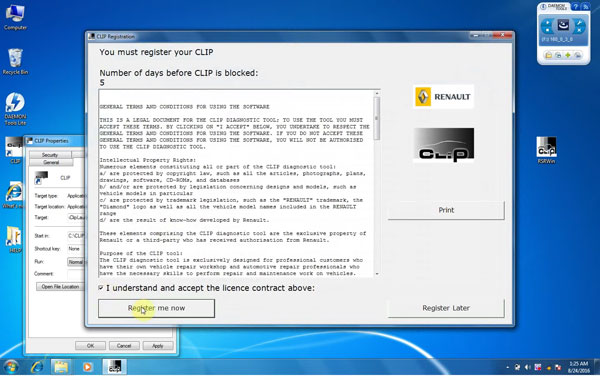Click the volume speaker tray icon

tap(527, 367)
